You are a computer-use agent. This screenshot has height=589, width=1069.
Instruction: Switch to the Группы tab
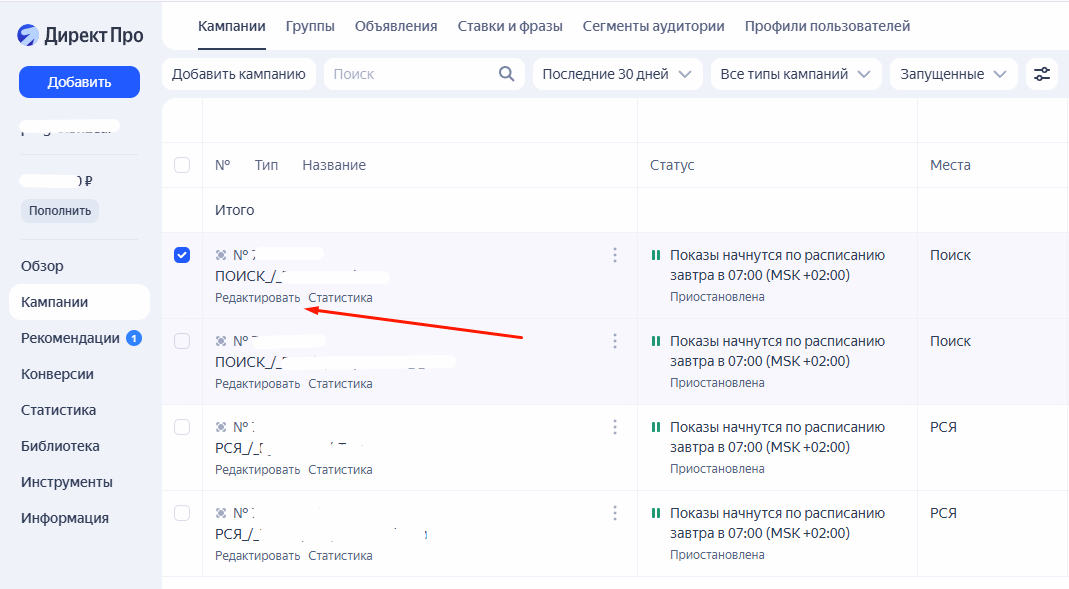pyautogui.click(x=310, y=26)
